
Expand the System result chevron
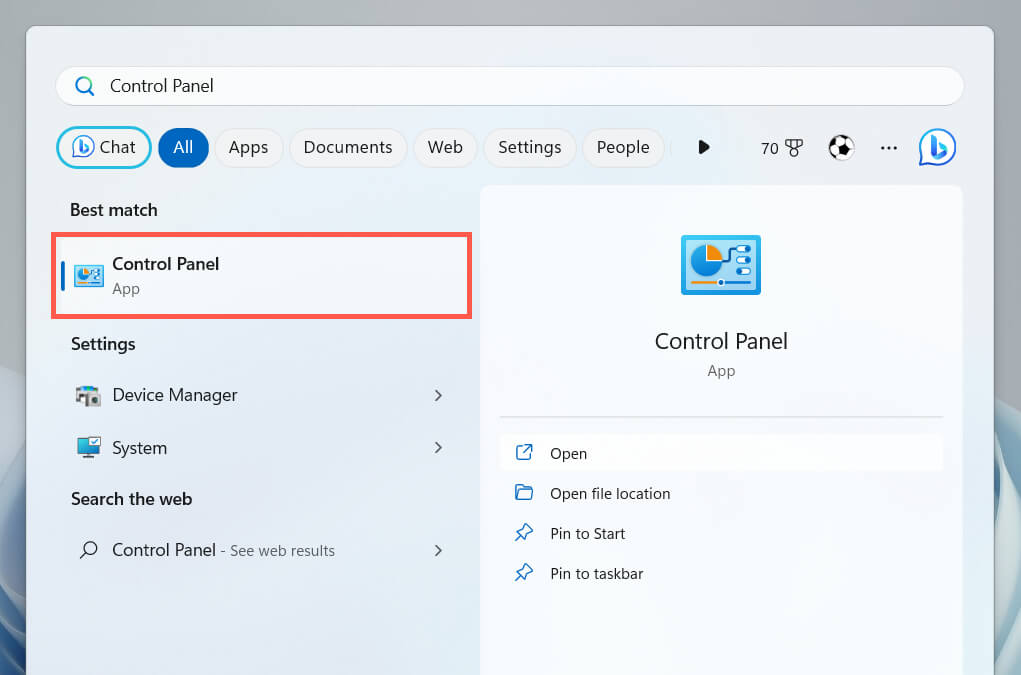438,448
